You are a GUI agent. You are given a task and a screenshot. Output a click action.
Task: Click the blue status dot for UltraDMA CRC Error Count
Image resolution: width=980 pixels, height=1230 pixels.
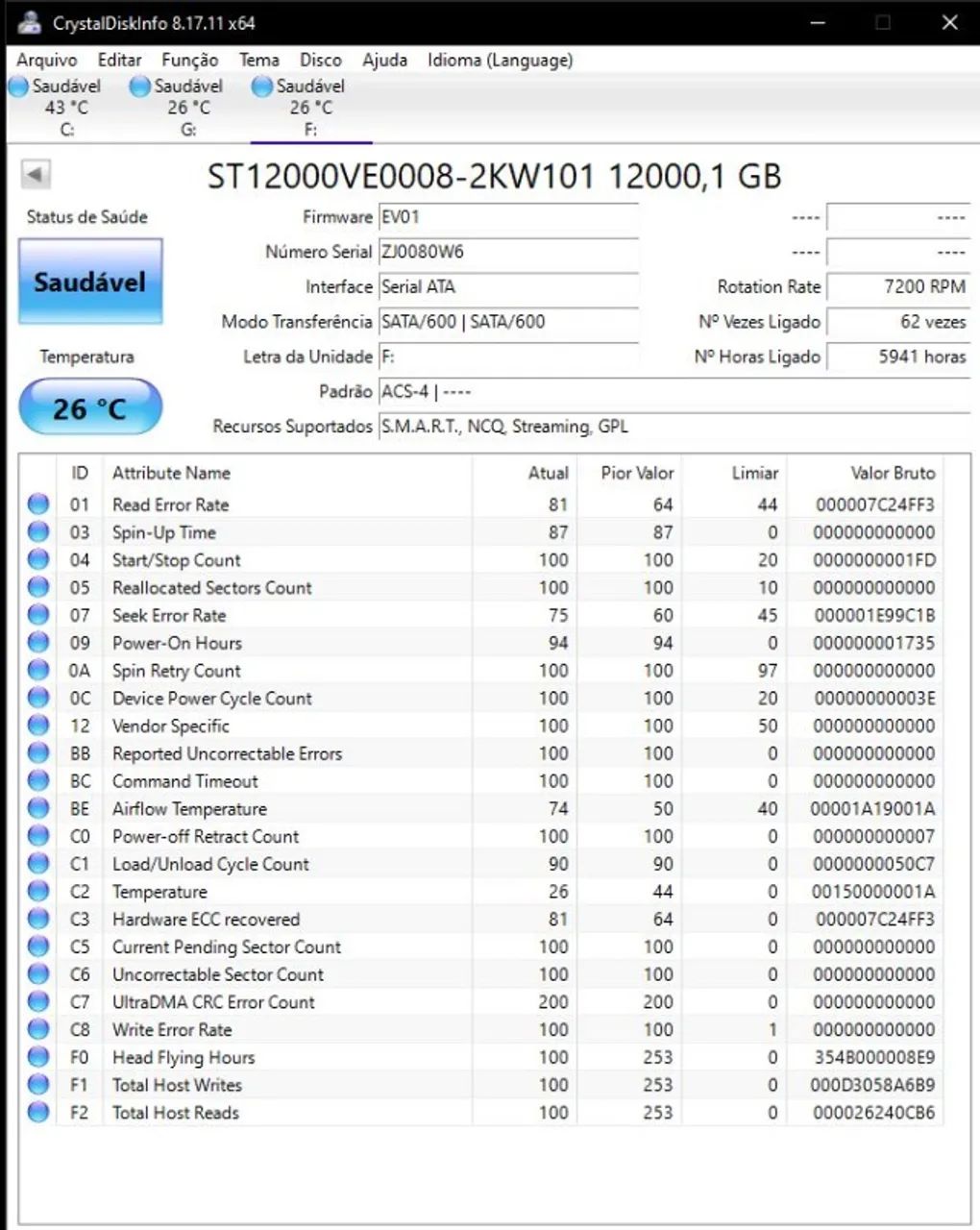click(x=37, y=1002)
